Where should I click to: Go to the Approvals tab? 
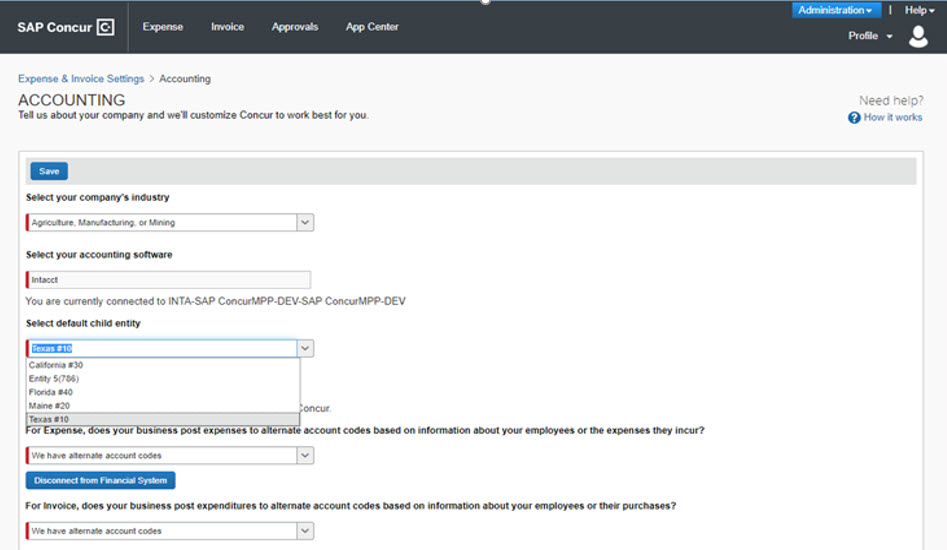(x=294, y=27)
